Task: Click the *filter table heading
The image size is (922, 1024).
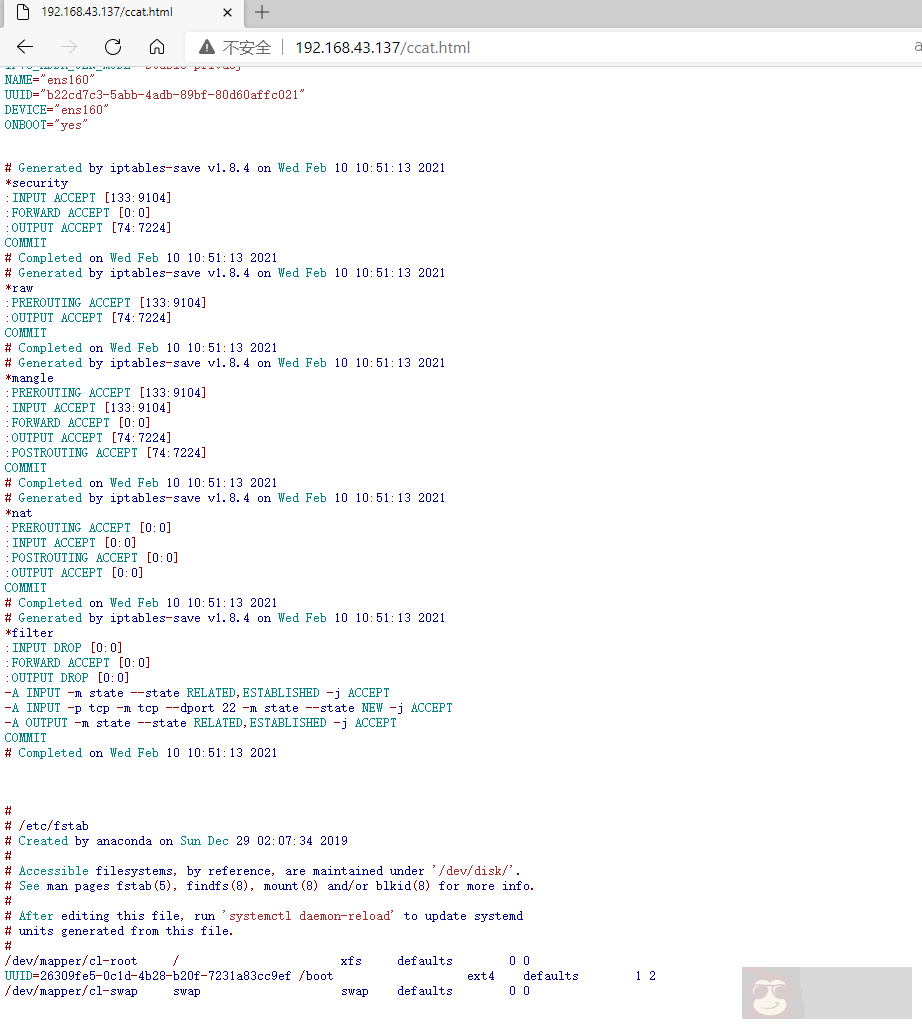Action: pos(29,633)
